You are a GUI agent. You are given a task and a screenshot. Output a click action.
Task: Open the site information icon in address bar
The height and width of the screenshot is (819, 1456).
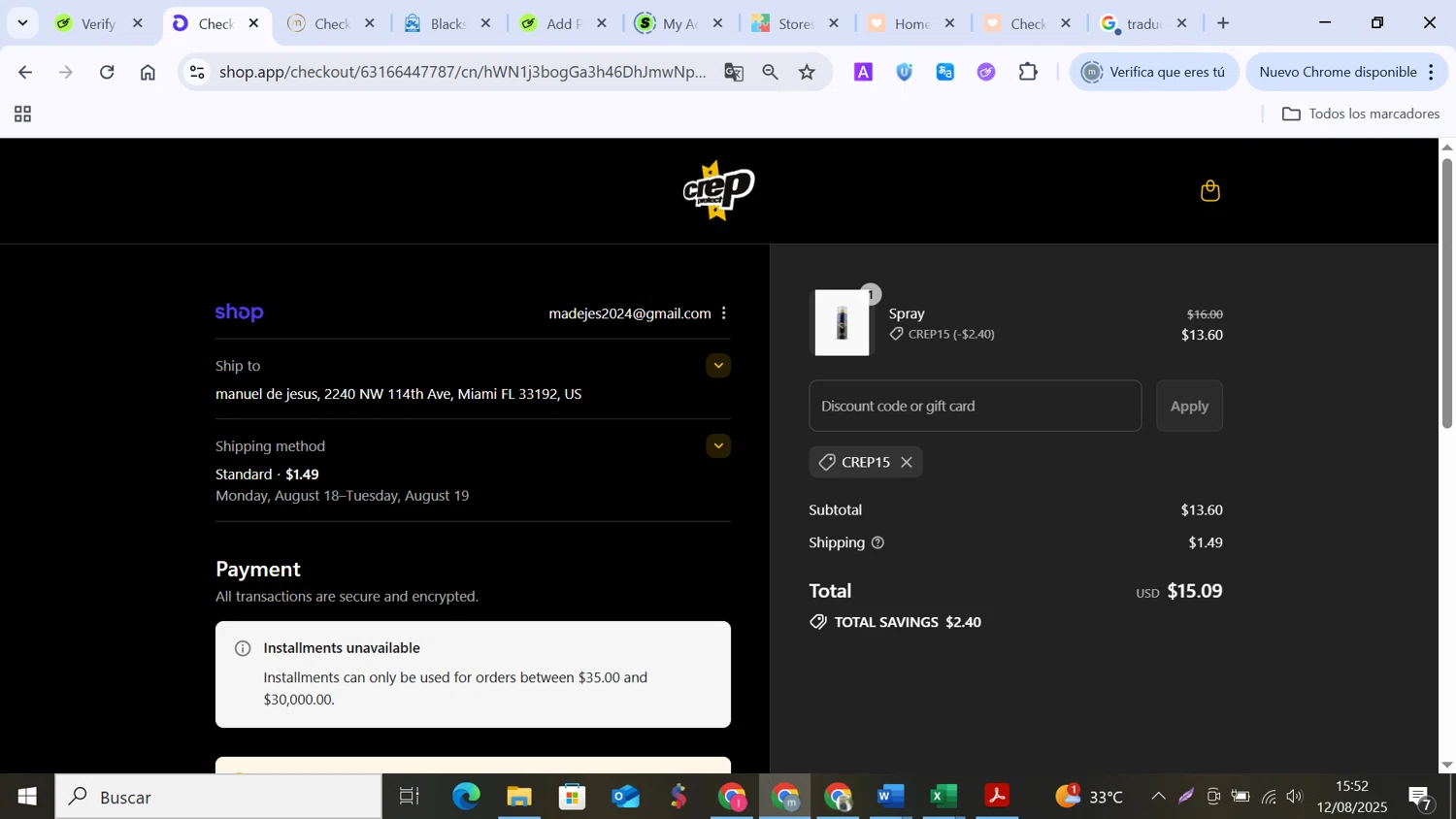197,72
